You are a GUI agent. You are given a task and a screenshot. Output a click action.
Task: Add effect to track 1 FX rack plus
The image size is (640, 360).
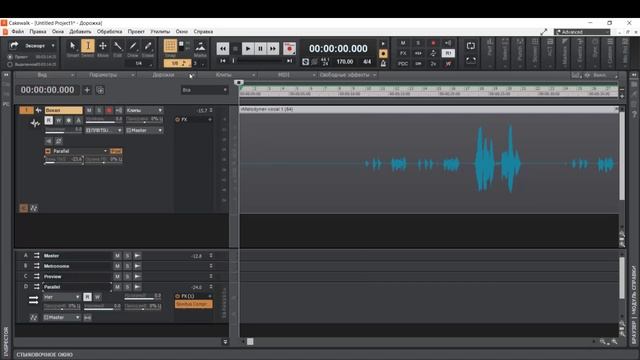pyautogui.click(x=210, y=120)
